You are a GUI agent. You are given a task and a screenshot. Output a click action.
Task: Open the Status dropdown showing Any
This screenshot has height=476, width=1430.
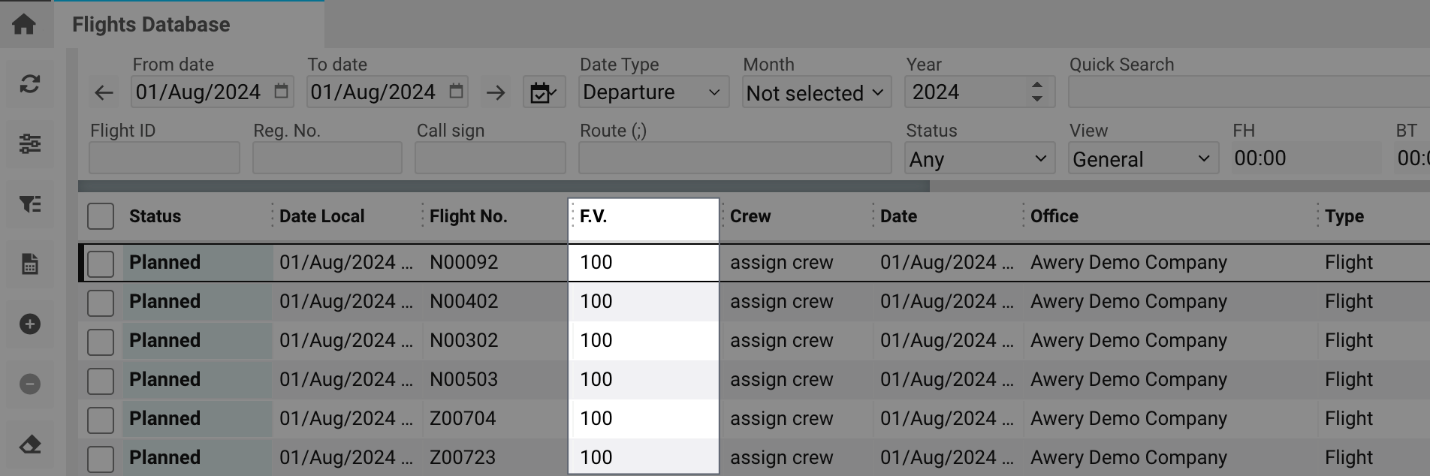[x=980, y=159]
